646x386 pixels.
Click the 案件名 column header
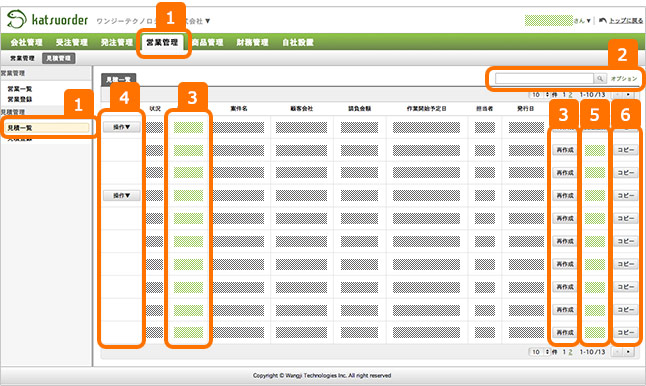click(x=239, y=108)
